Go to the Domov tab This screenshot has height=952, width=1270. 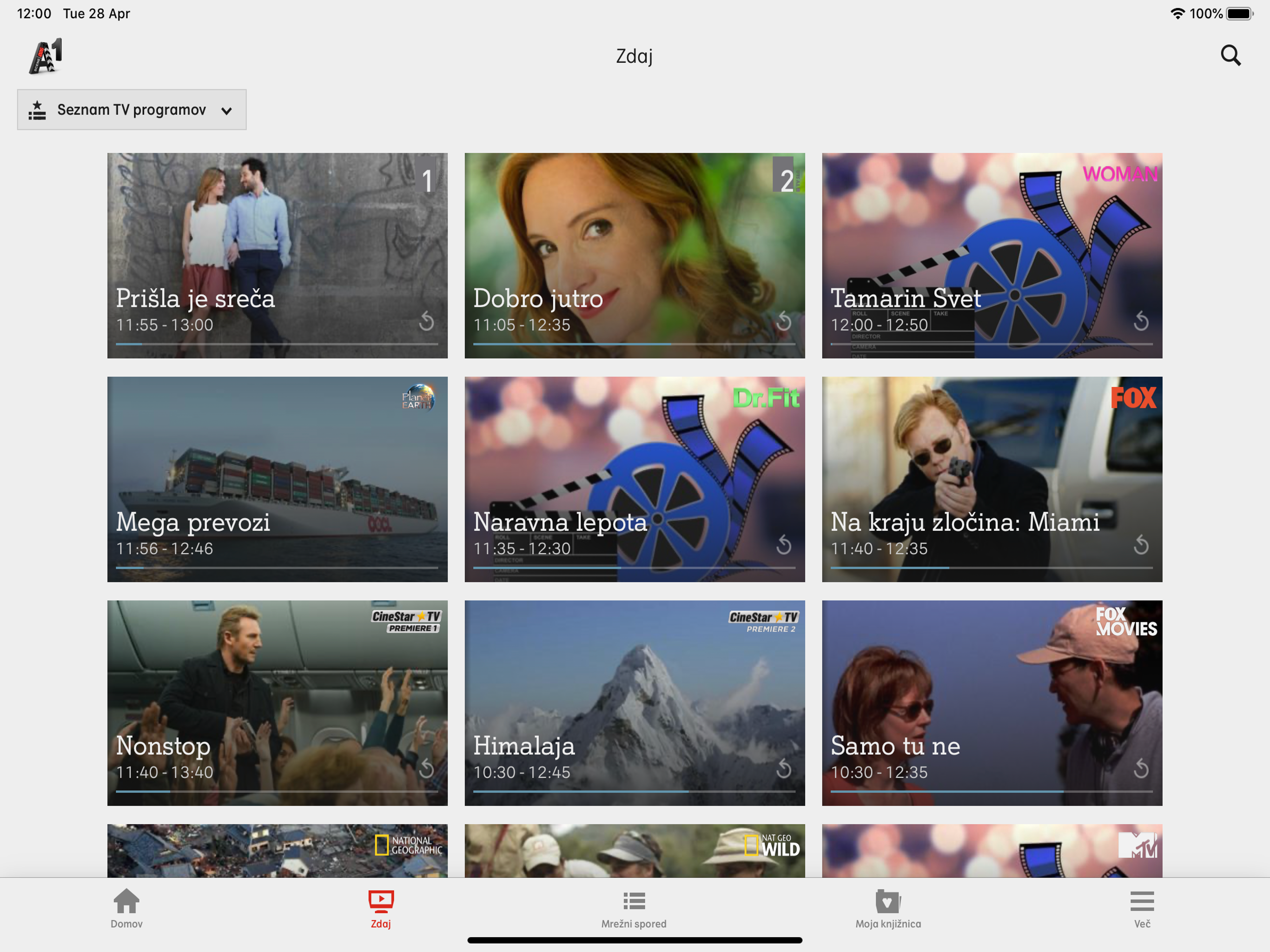[x=126, y=908]
